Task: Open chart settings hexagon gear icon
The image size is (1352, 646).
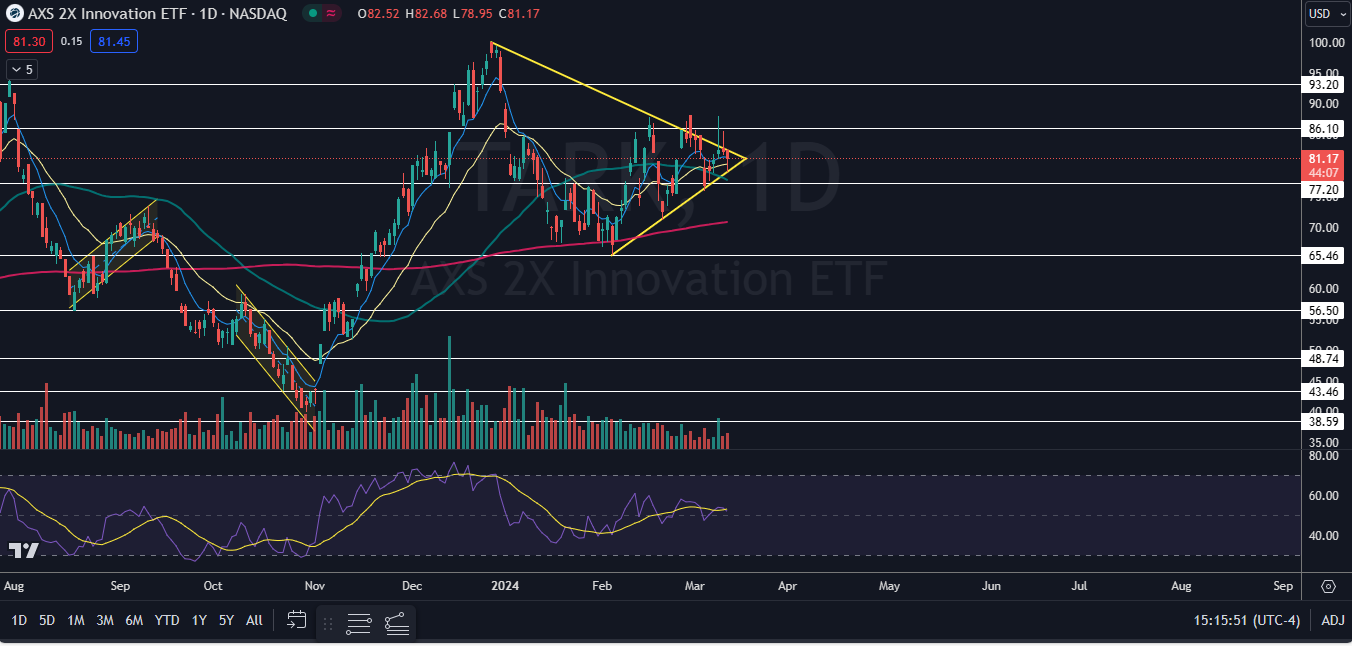Action: click(1328, 586)
